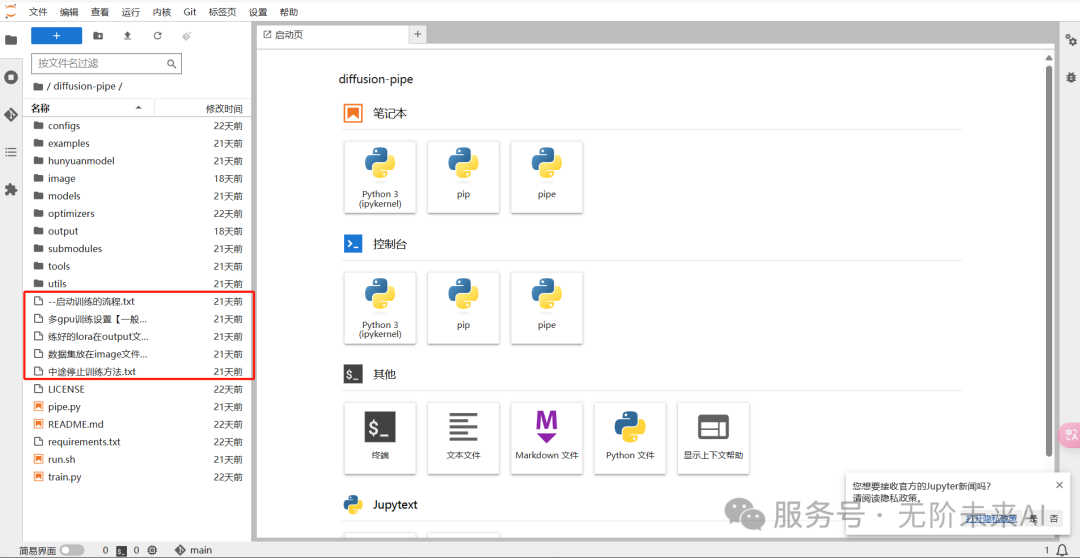1080x558 pixels.
Task: Select the requirements.txt file
Action: point(138,442)
